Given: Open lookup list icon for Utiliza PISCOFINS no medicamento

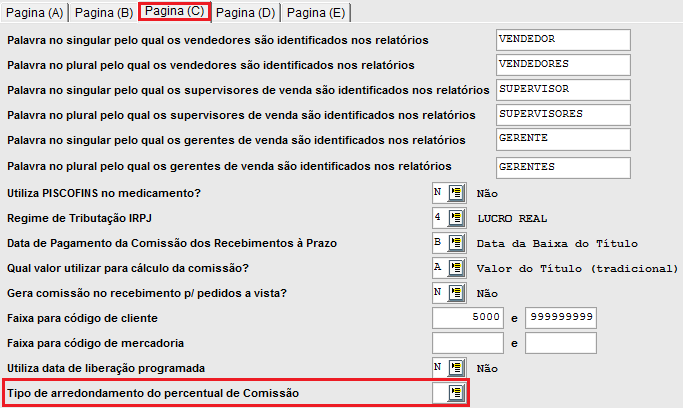Looking at the screenshot, I should (x=456, y=193).
